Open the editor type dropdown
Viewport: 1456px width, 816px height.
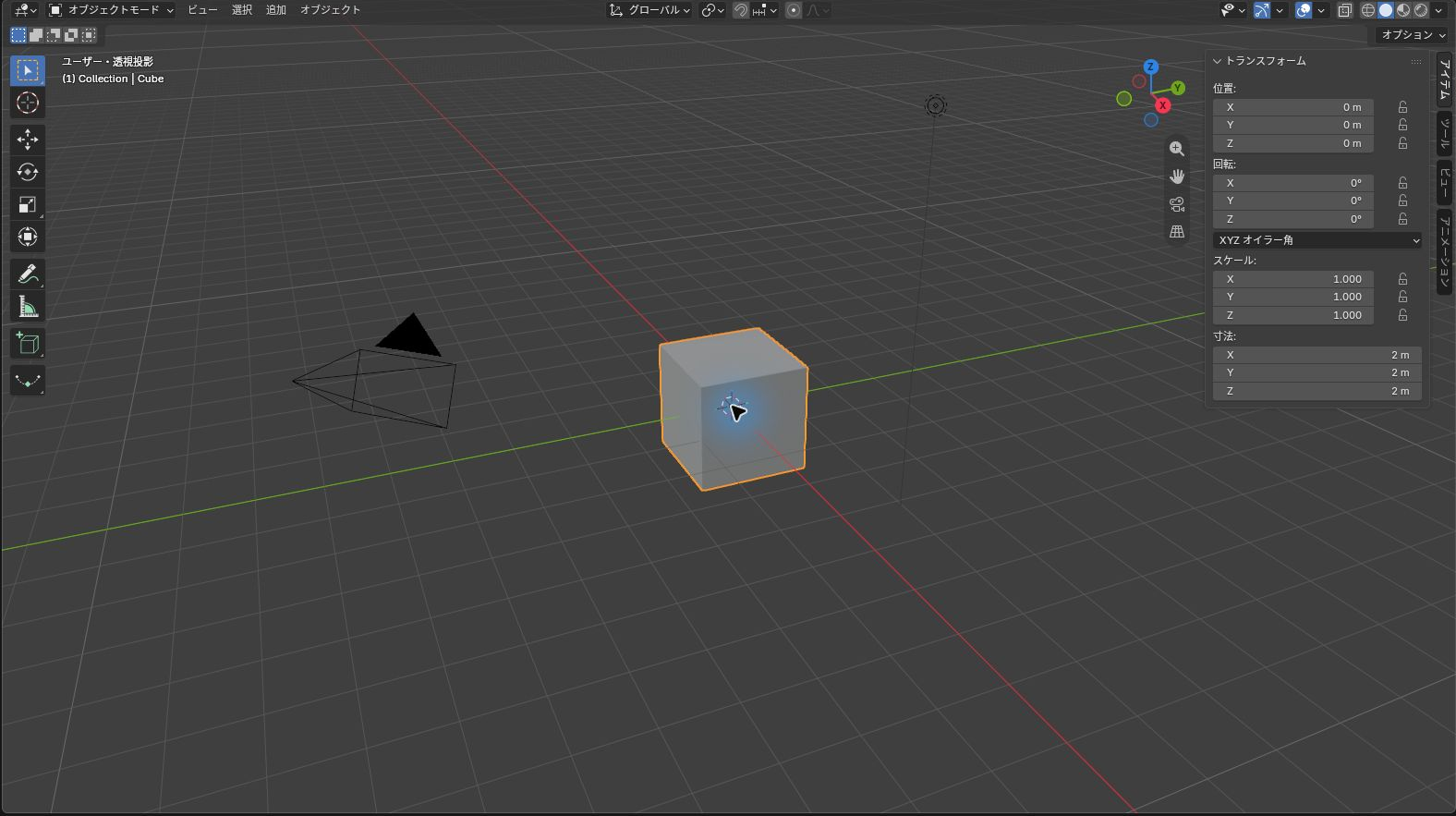tap(25, 10)
